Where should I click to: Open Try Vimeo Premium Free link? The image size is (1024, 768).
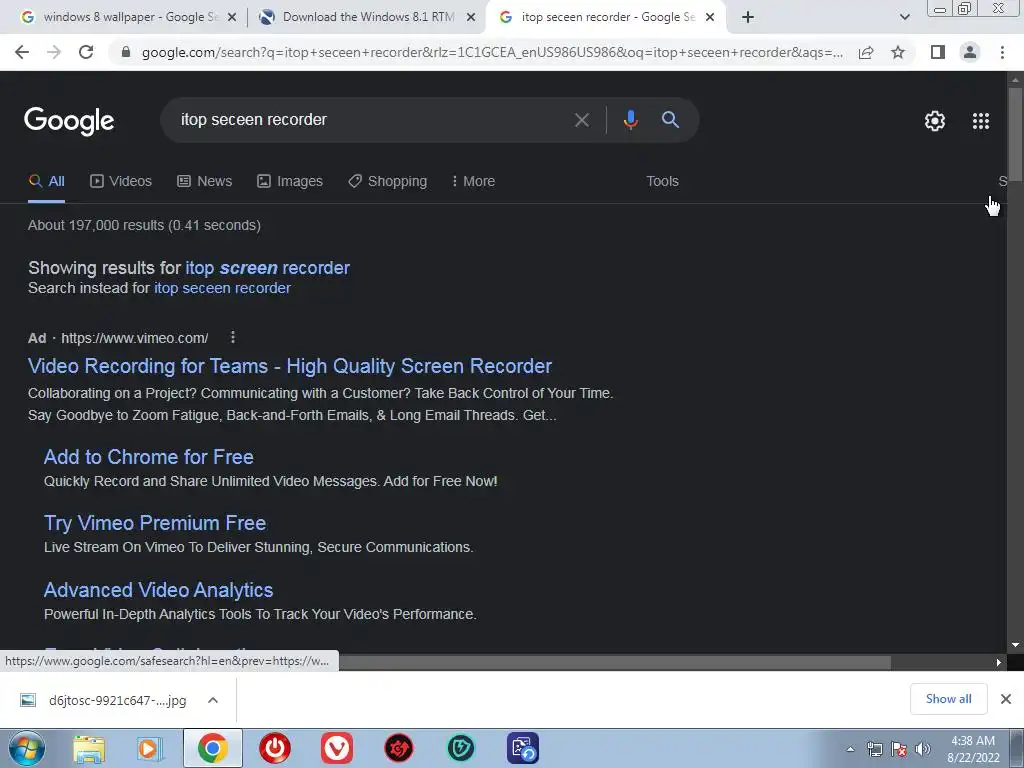[x=155, y=523]
